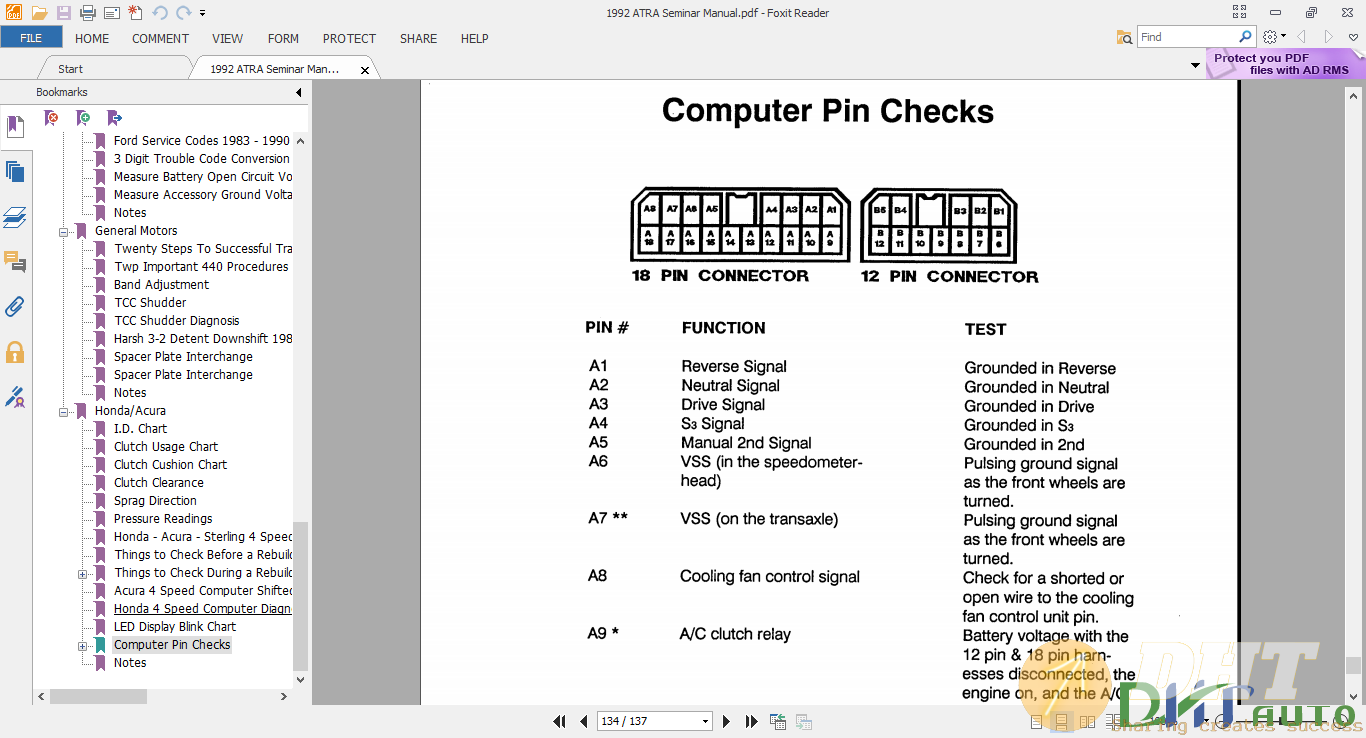This screenshot has height=738, width=1366.
Task: Click the Previous View icon in status bar
Action: [x=778, y=721]
